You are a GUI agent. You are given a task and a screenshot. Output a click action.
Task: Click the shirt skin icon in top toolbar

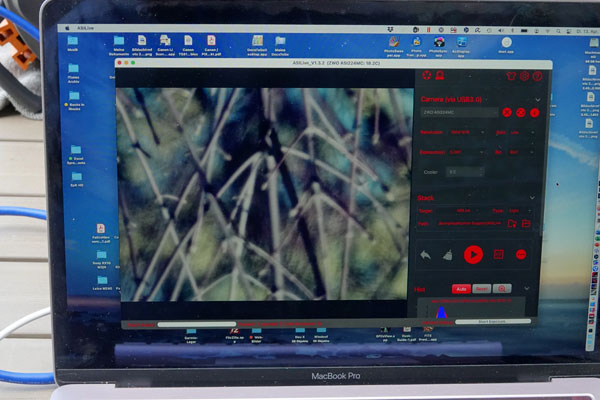click(512, 76)
